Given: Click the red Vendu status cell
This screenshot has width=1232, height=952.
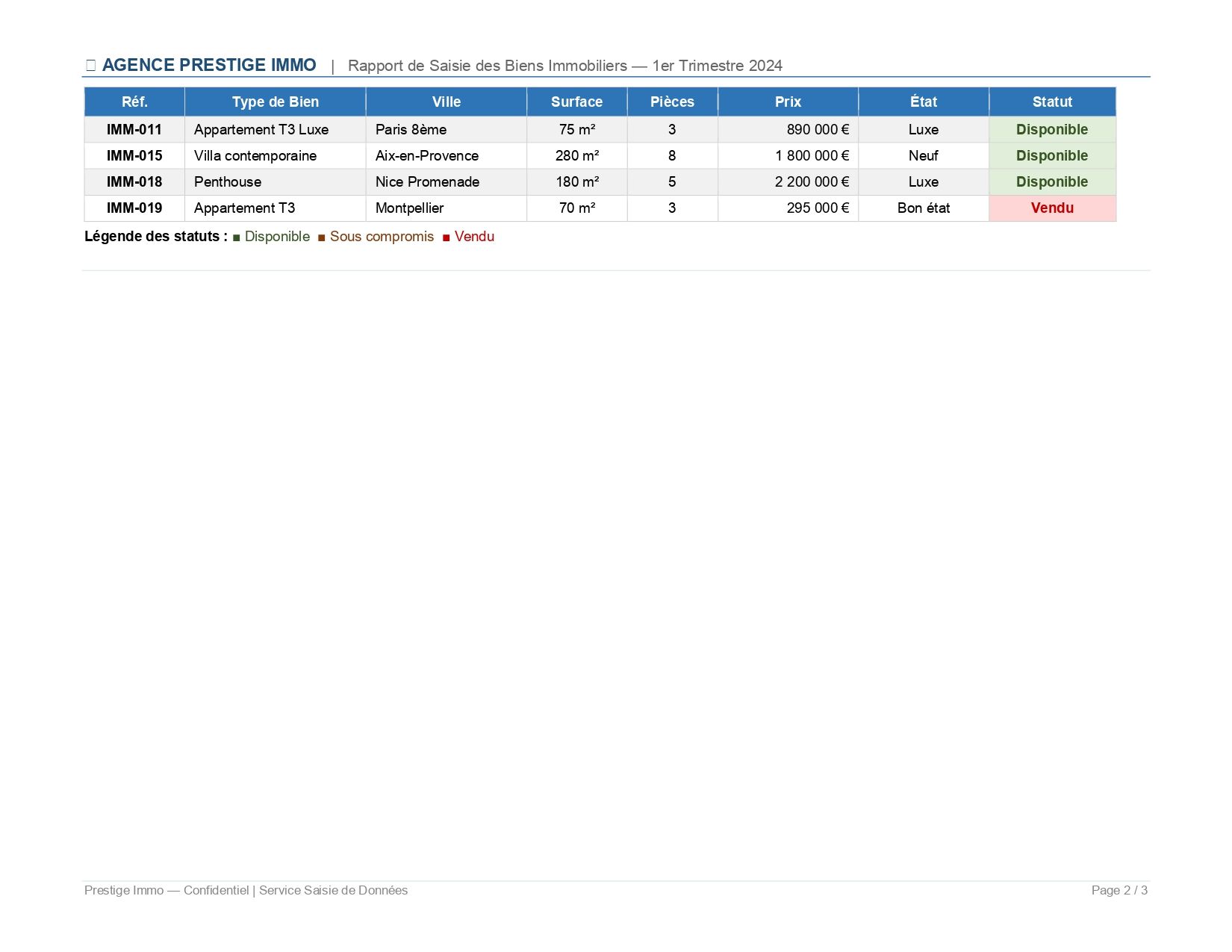Looking at the screenshot, I should pos(1052,208).
